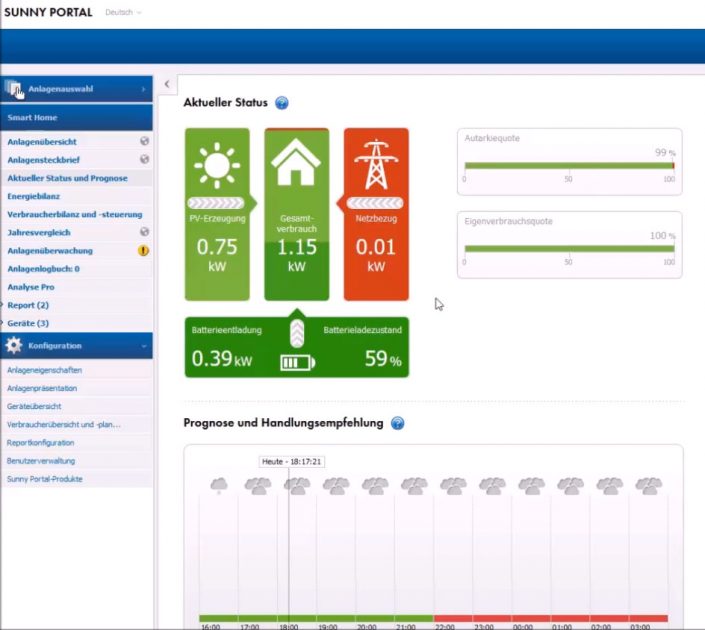Open help next to Aktueller Status
The width and height of the screenshot is (705, 630).
tap(282, 103)
